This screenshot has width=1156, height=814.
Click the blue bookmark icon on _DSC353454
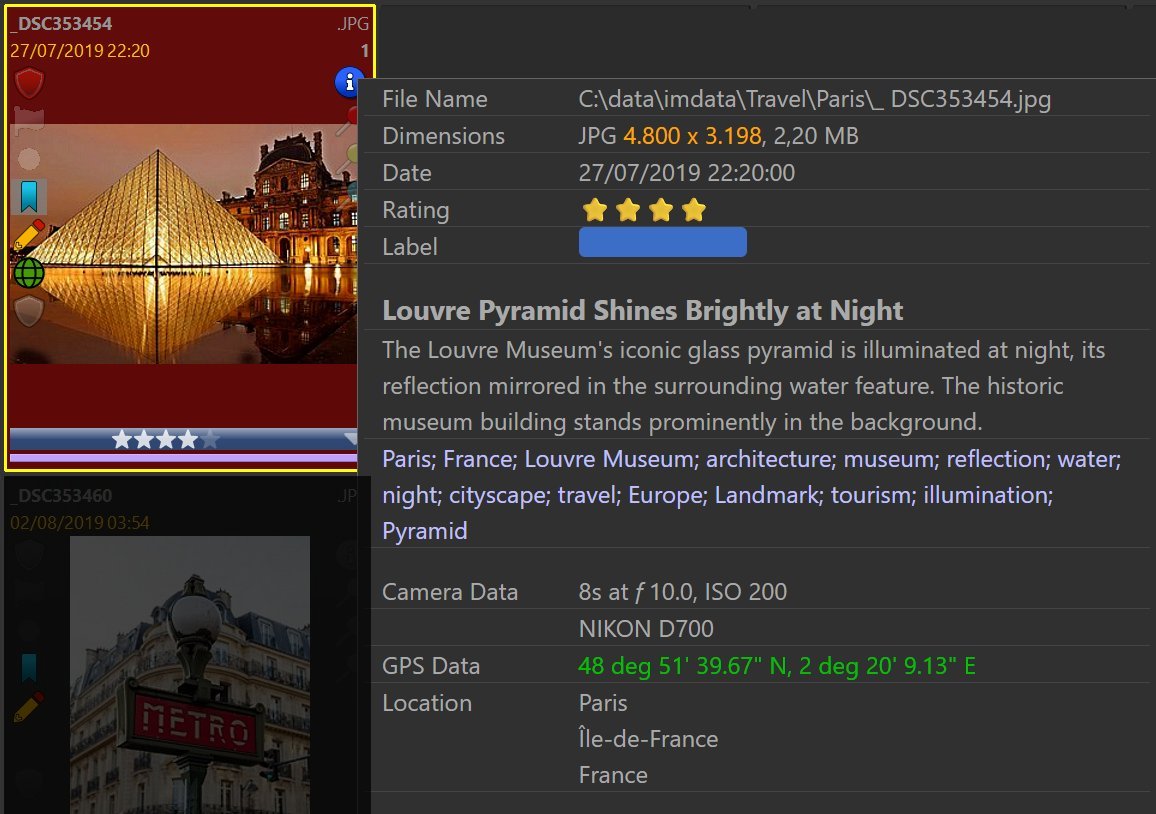29,196
